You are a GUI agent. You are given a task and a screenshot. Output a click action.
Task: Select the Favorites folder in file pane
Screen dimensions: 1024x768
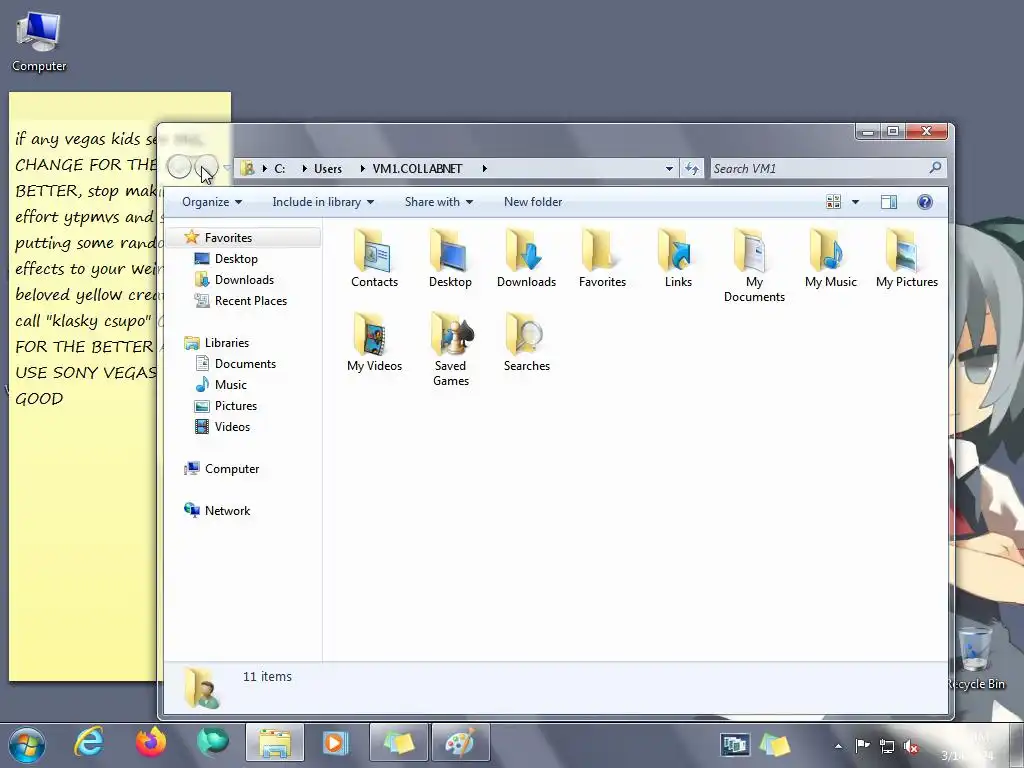(602, 259)
